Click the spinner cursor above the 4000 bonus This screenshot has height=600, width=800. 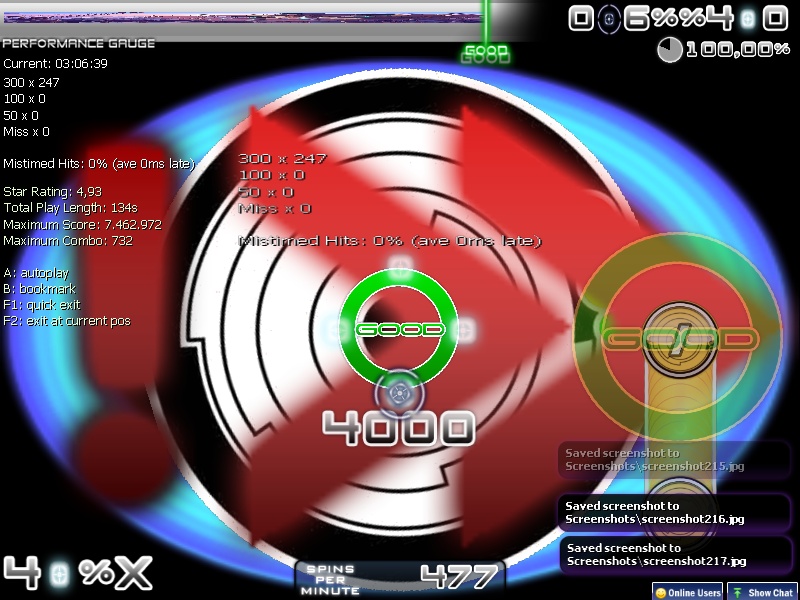click(x=399, y=394)
